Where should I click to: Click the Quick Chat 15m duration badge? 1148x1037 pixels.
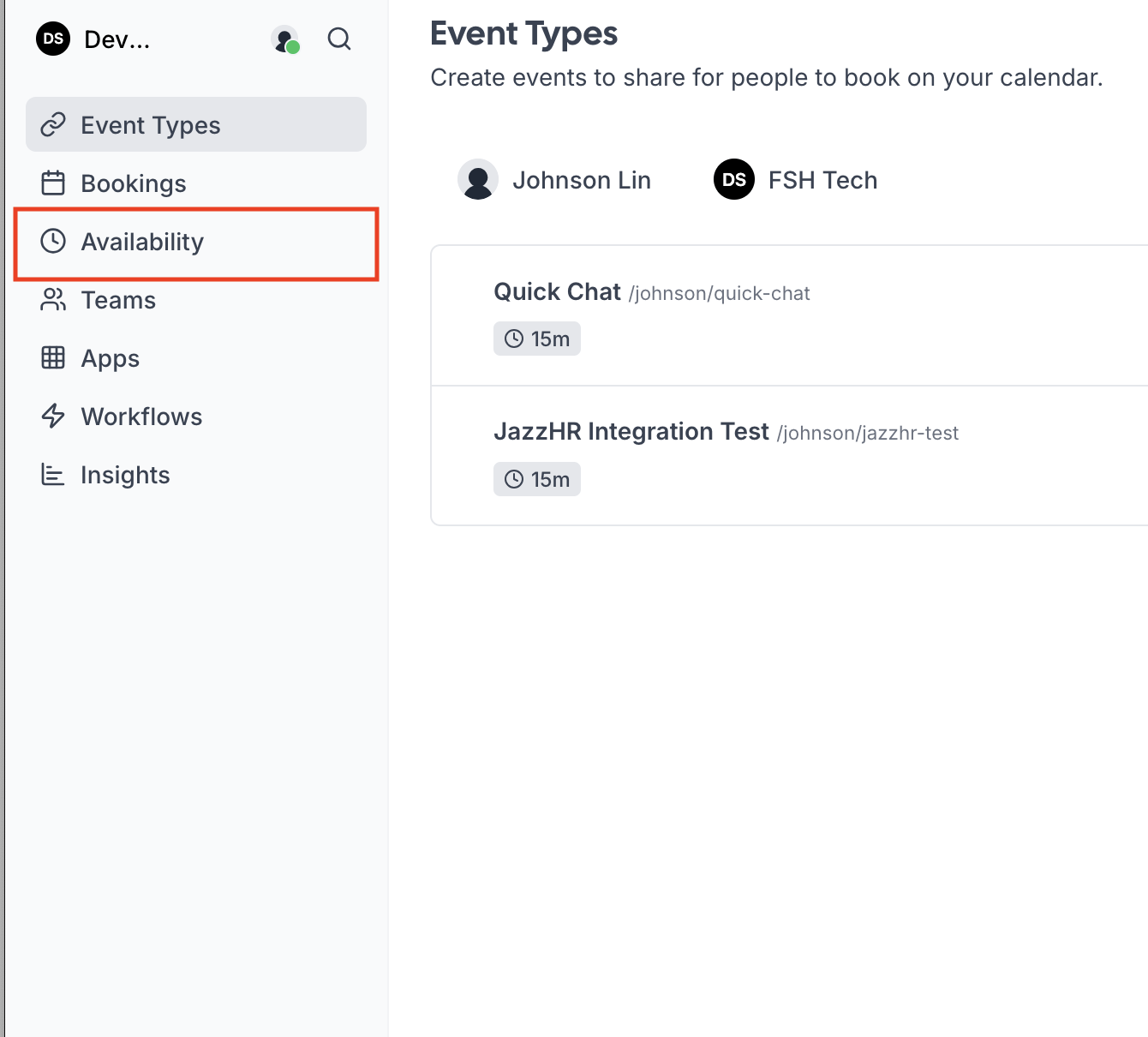[x=537, y=339]
